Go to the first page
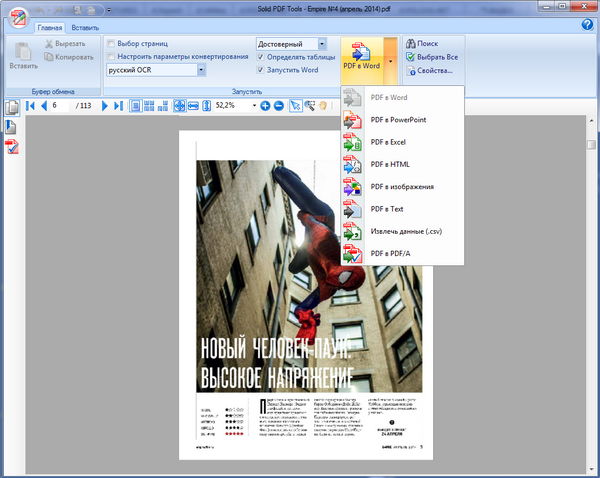The image size is (600, 478). pos(31,105)
